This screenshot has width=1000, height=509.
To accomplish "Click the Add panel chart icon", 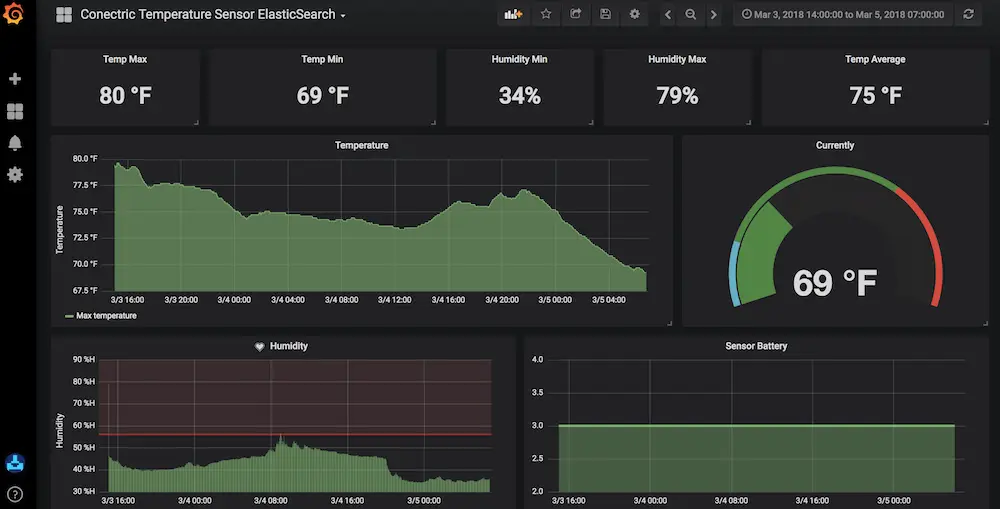I will [513, 14].
